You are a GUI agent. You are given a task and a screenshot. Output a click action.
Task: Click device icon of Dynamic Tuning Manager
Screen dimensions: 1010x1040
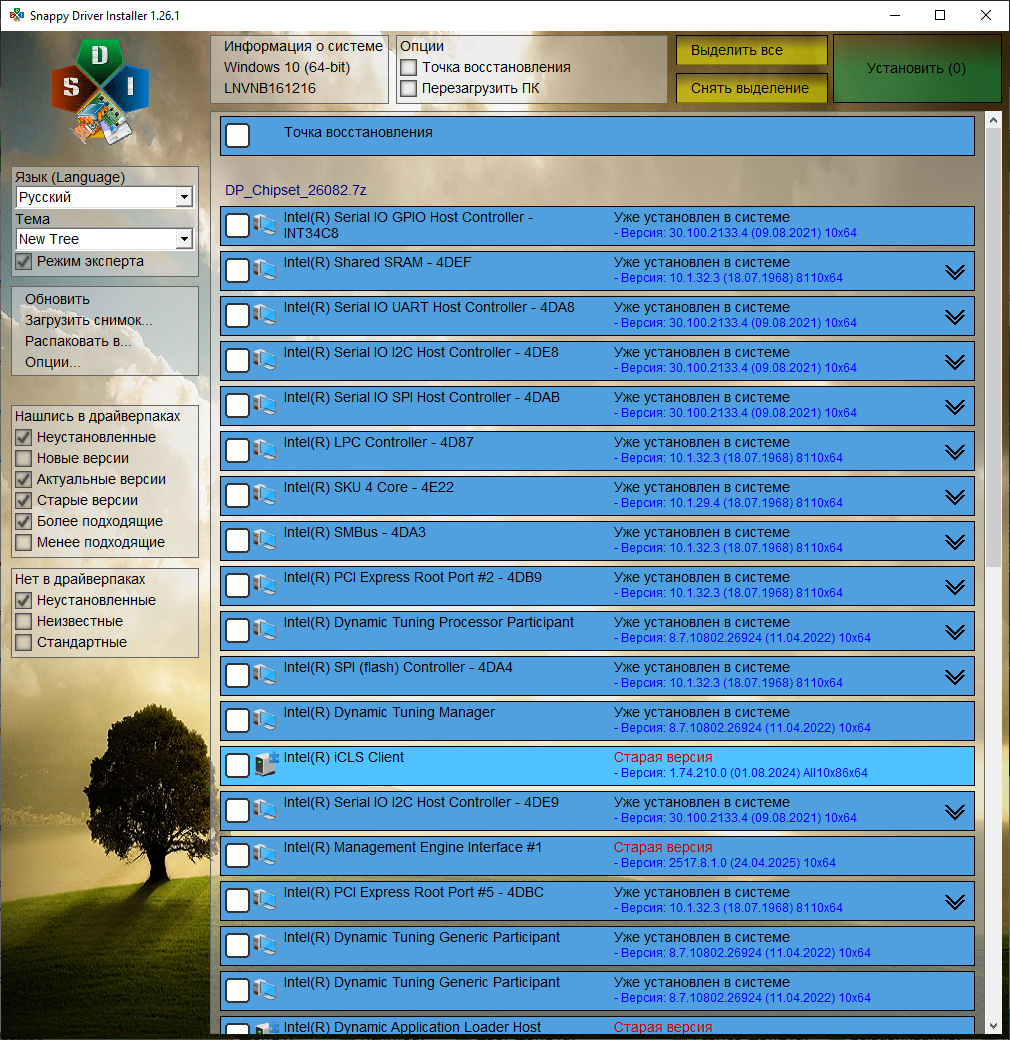[x=265, y=721]
